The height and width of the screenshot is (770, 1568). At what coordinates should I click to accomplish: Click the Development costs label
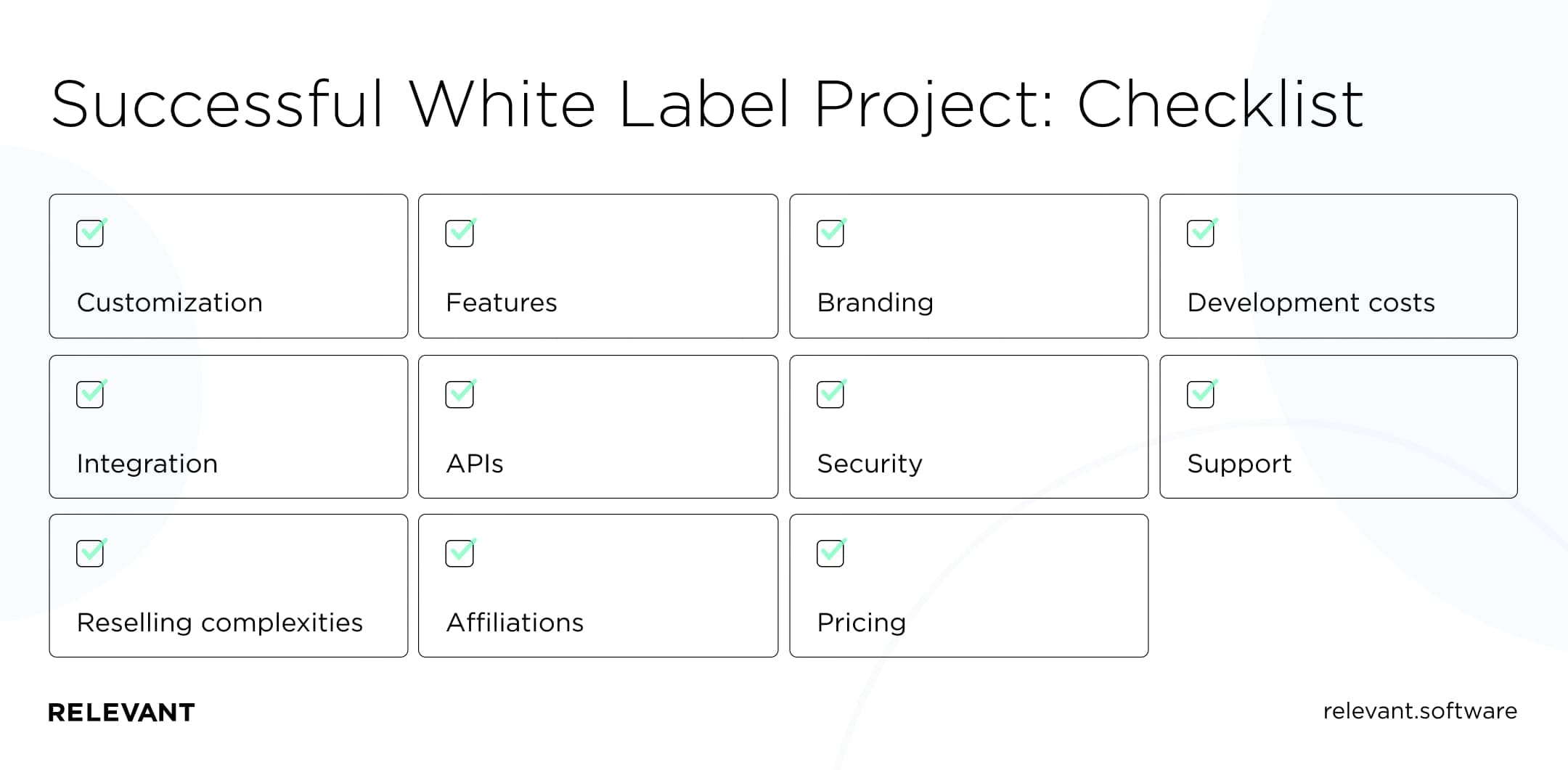(1311, 303)
